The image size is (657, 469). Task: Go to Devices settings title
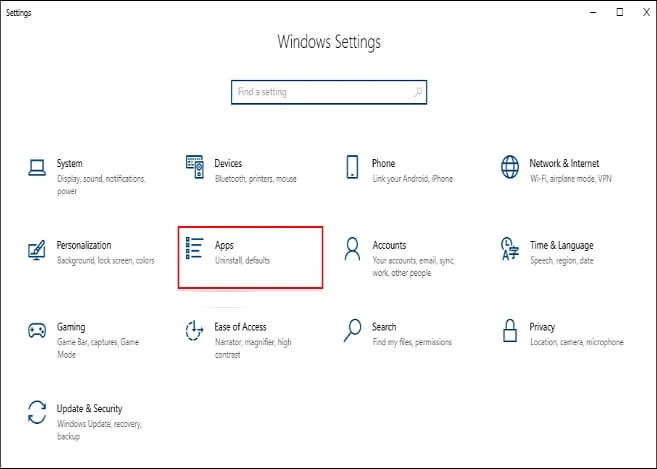tap(228, 163)
